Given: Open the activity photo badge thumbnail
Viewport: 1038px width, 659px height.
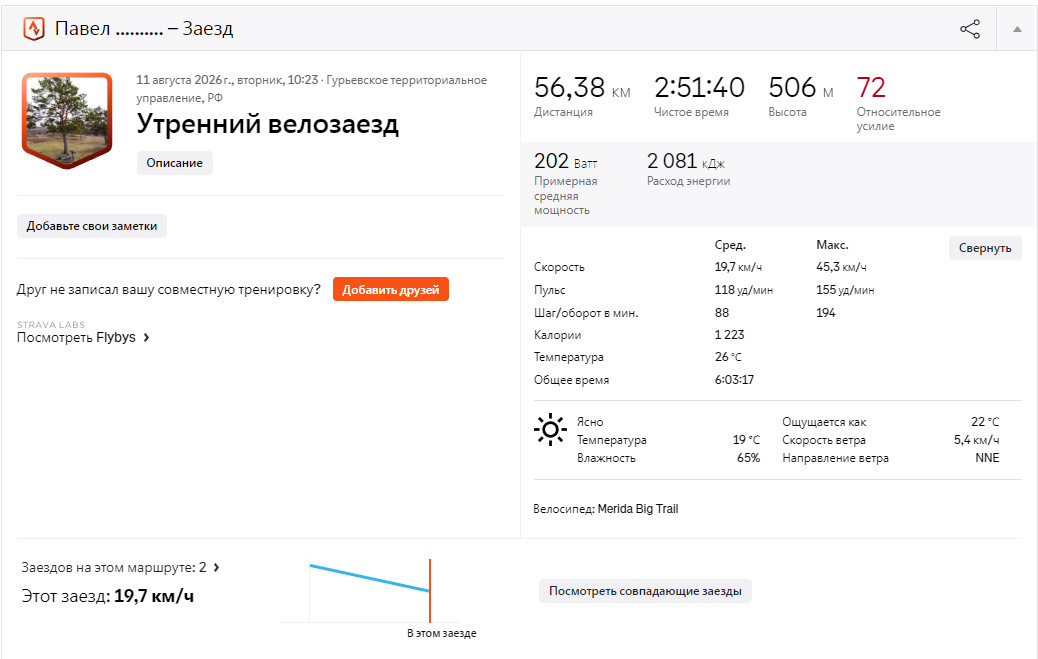Looking at the screenshot, I should pyautogui.click(x=67, y=121).
